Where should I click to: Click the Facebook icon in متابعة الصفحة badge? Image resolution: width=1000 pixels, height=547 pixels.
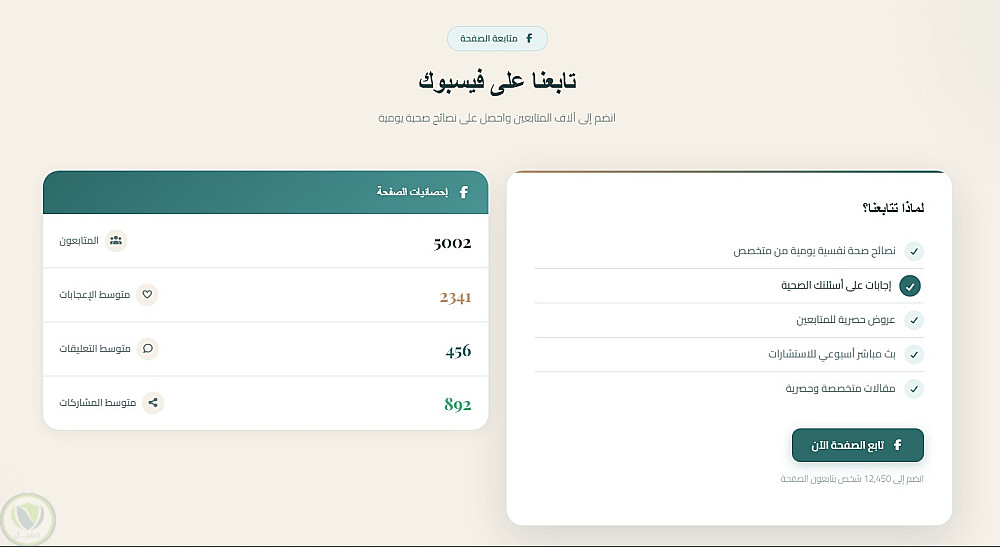click(529, 38)
